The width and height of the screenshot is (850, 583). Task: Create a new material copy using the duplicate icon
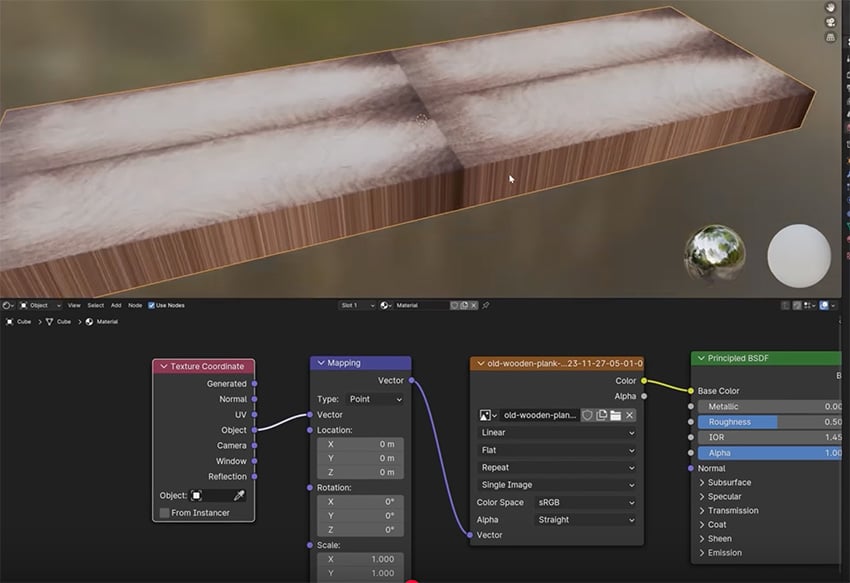[466, 305]
